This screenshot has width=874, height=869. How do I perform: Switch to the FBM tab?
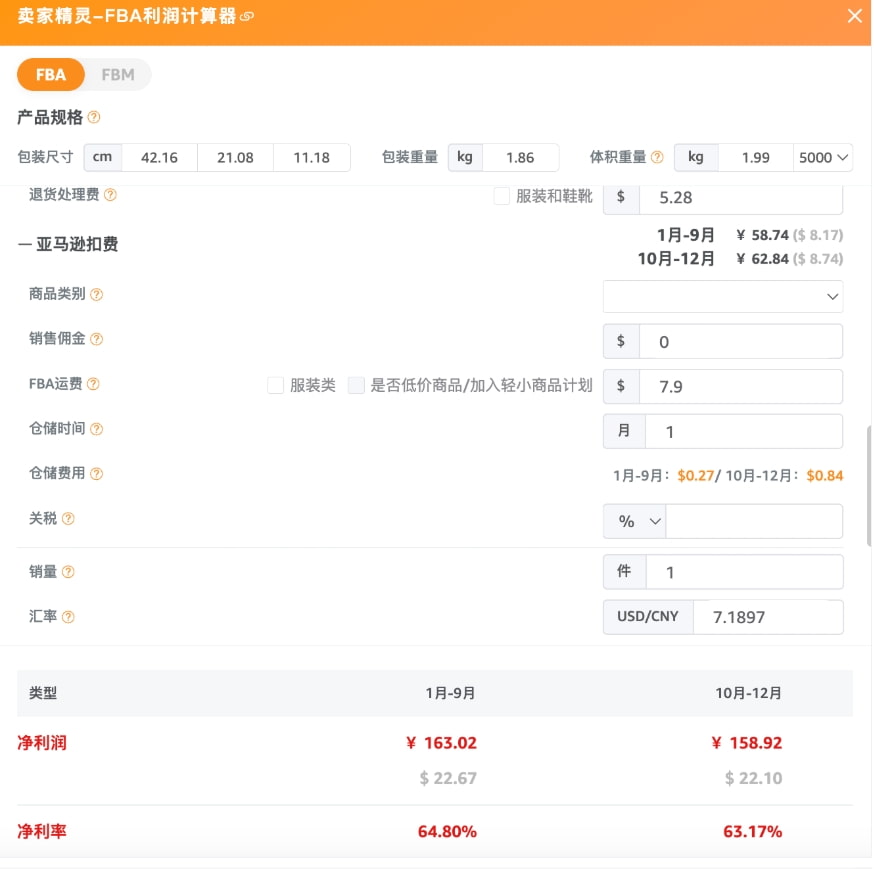(117, 74)
